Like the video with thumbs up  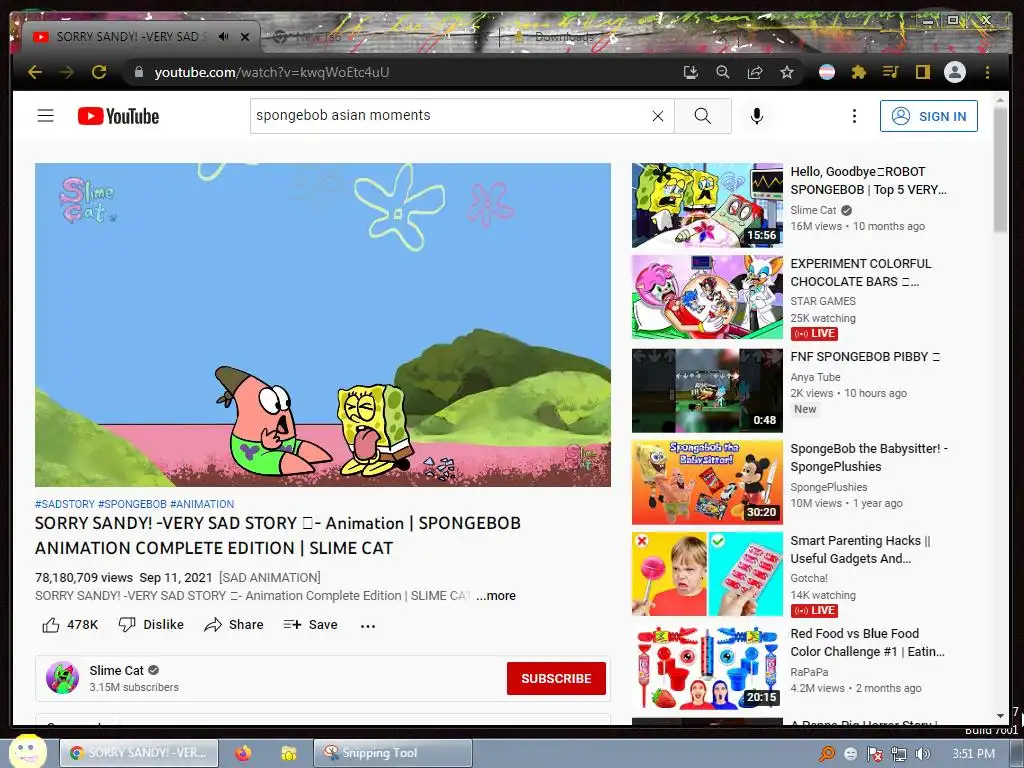(x=70, y=625)
